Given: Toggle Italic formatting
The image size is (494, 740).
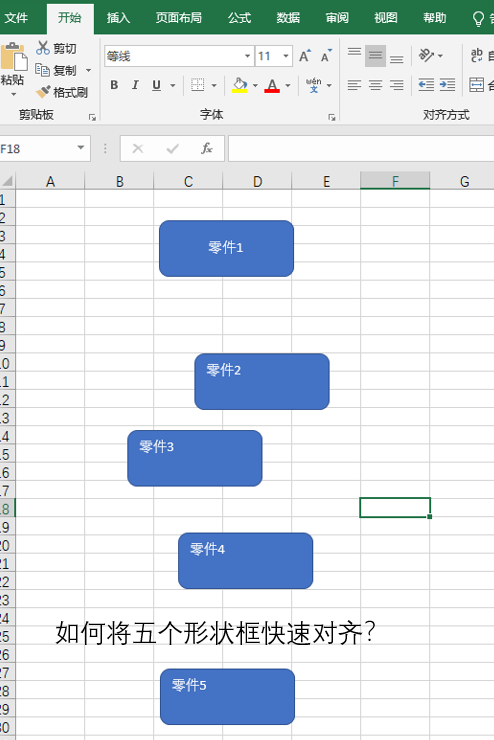Looking at the screenshot, I should coord(135,85).
